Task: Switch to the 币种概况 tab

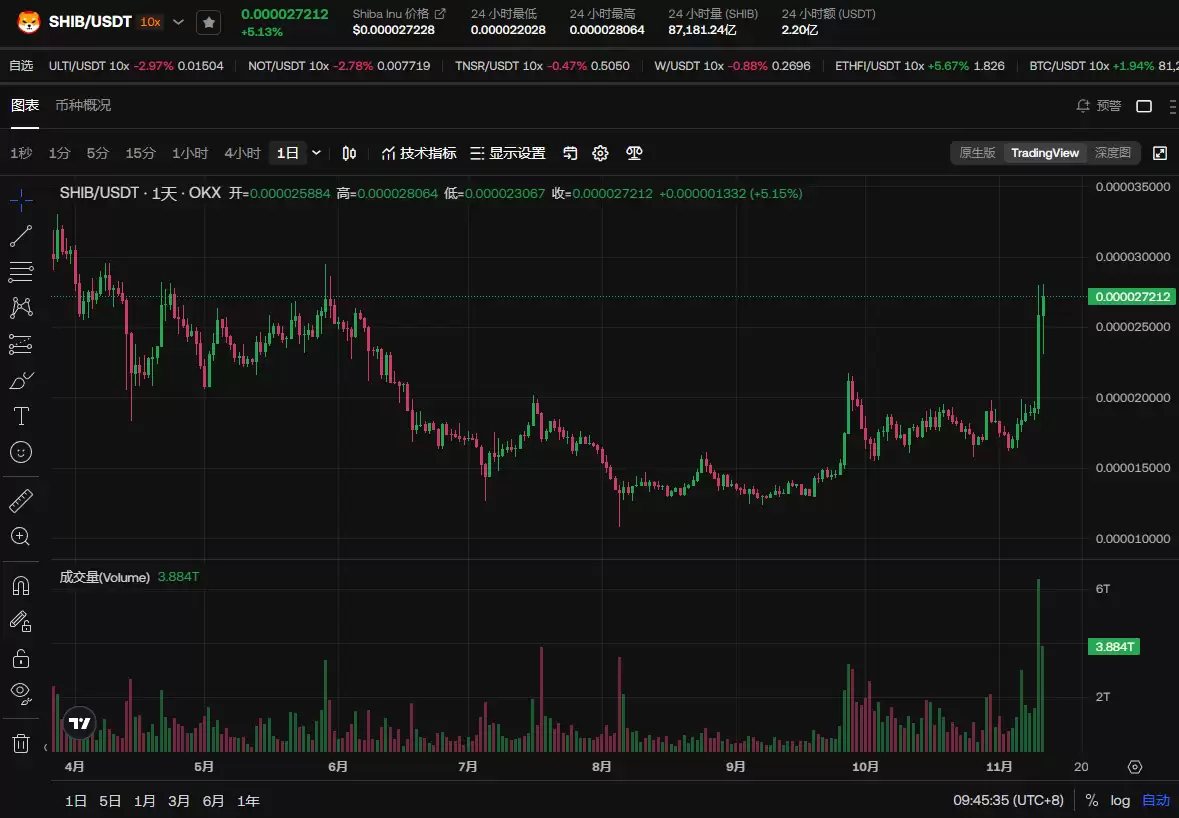Action: (x=83, y=105)
